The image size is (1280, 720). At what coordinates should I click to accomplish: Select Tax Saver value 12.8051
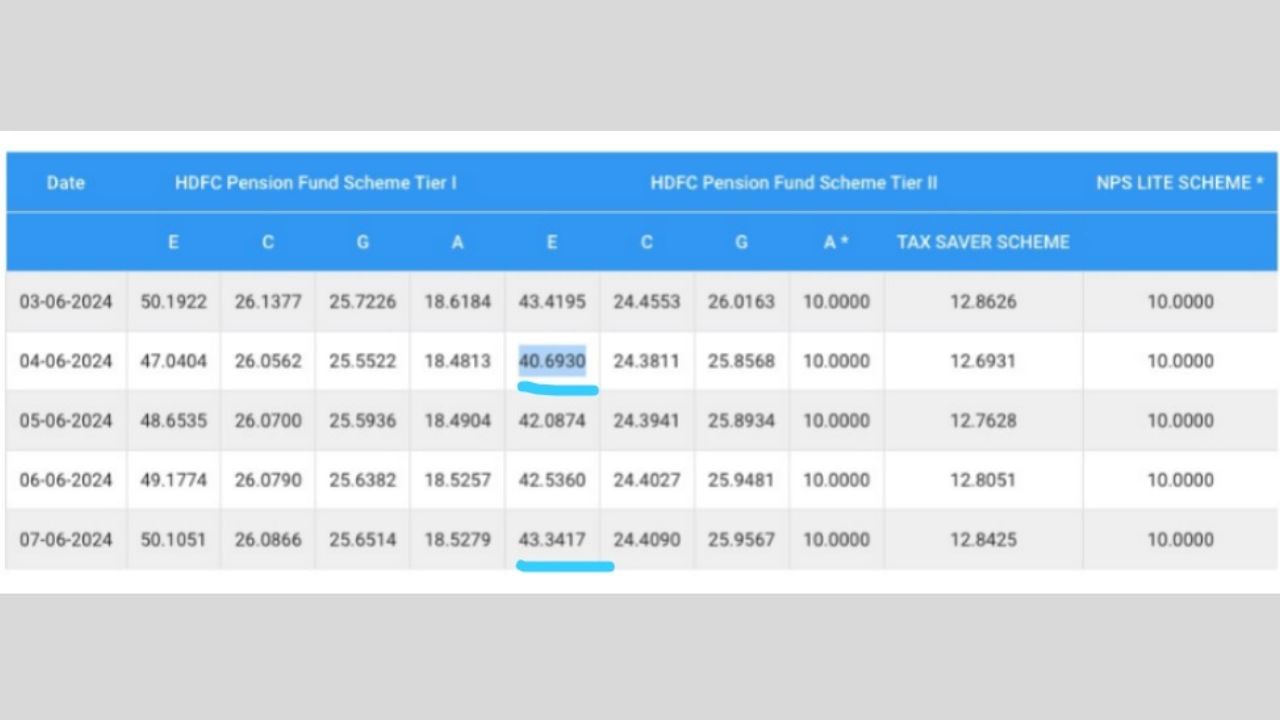[983, 480]
